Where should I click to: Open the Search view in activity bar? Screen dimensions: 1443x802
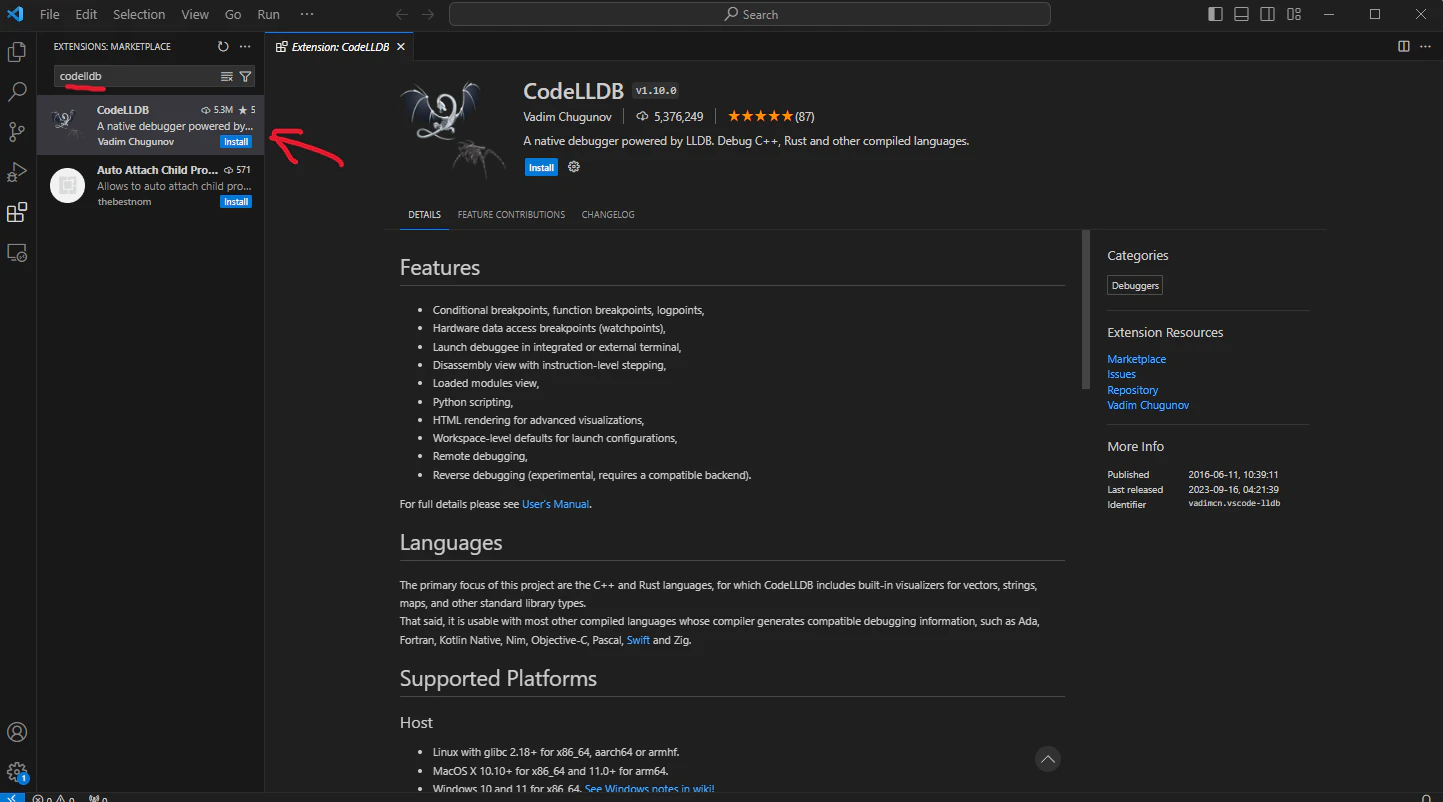[x=17, y=92]
